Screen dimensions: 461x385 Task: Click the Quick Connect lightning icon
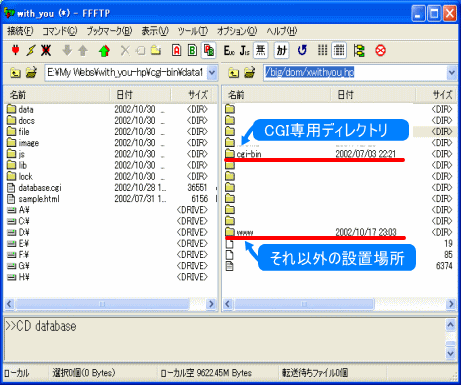31,51
